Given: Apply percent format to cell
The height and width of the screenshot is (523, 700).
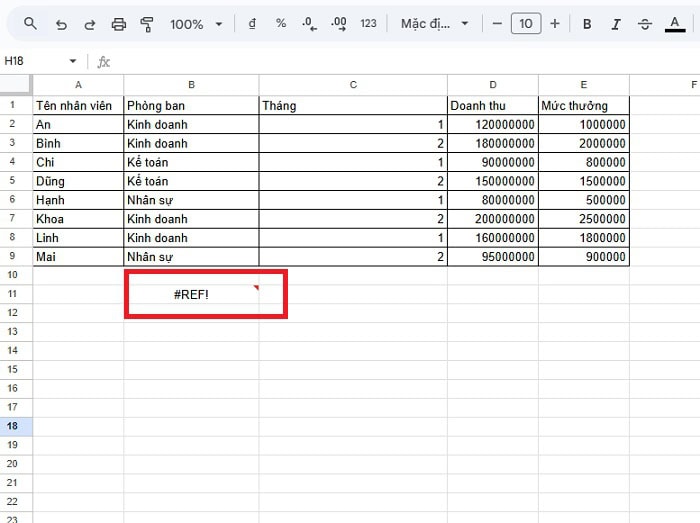Looking at the screenshot, I should pyautogui.click(x=281, y=24).
